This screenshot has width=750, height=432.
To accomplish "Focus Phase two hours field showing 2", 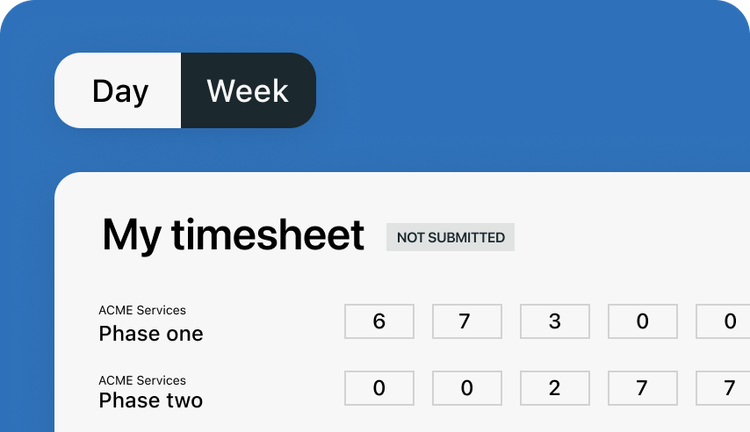I will coord(555,388).
